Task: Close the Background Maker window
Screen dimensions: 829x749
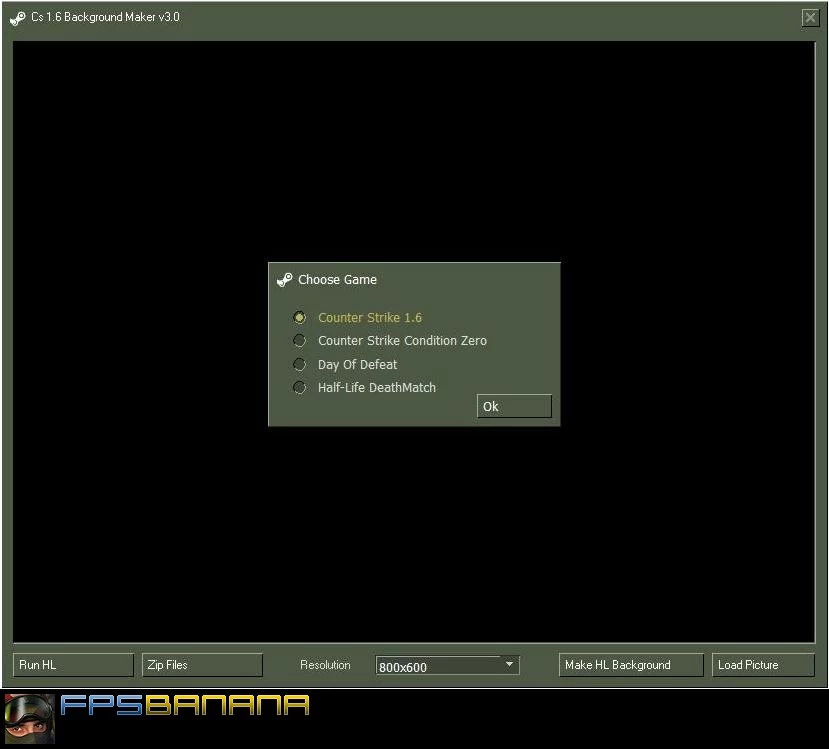Action: tap(810, 17)
